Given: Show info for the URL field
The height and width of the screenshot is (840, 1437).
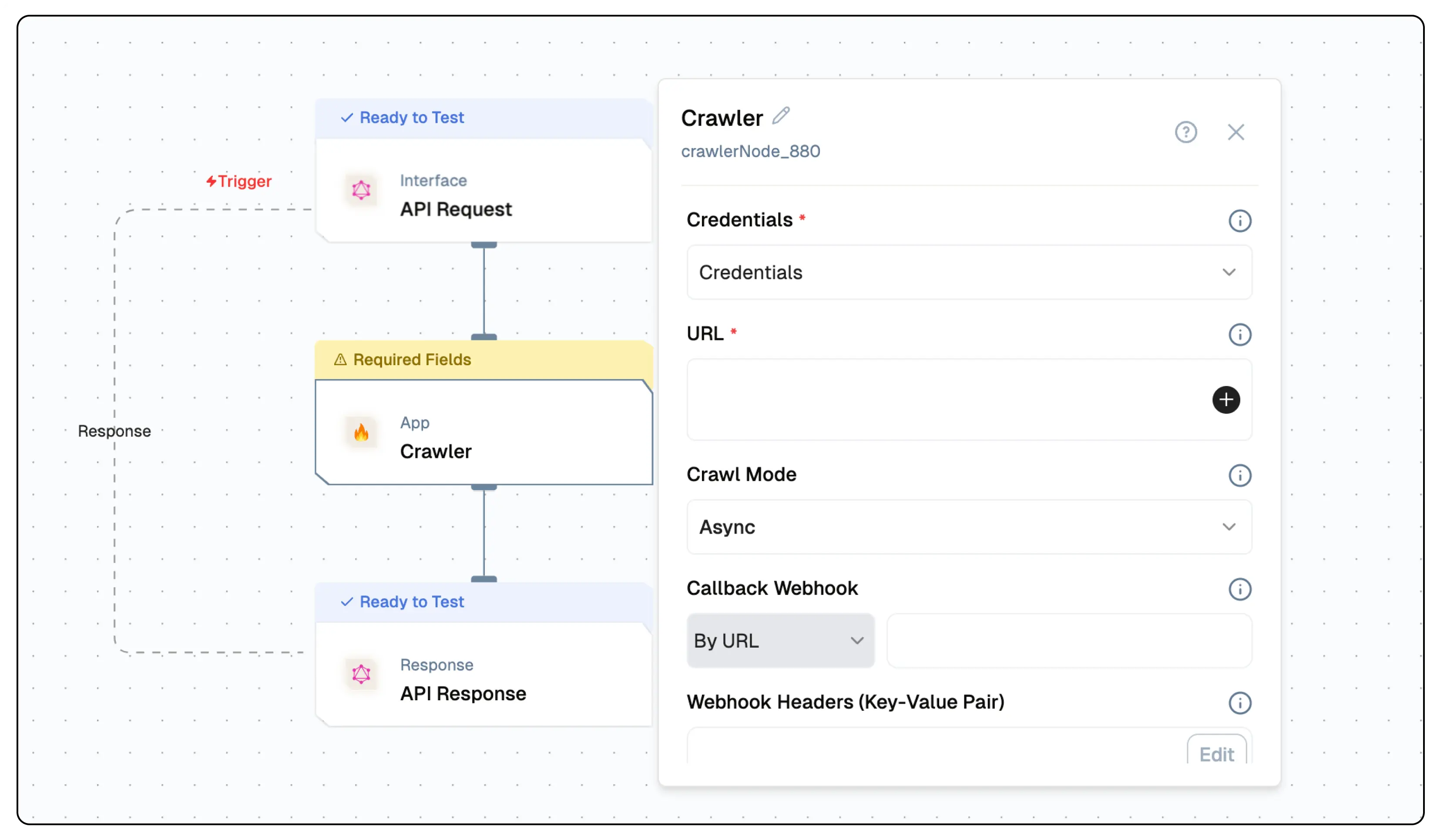Looking at the screenshot, I should [1240, 335].
